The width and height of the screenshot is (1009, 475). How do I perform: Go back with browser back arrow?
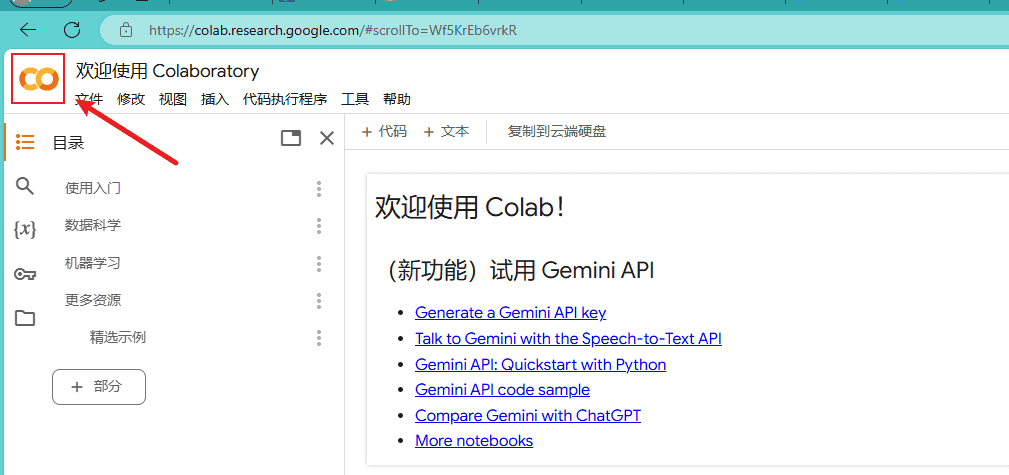coord(28,30)
